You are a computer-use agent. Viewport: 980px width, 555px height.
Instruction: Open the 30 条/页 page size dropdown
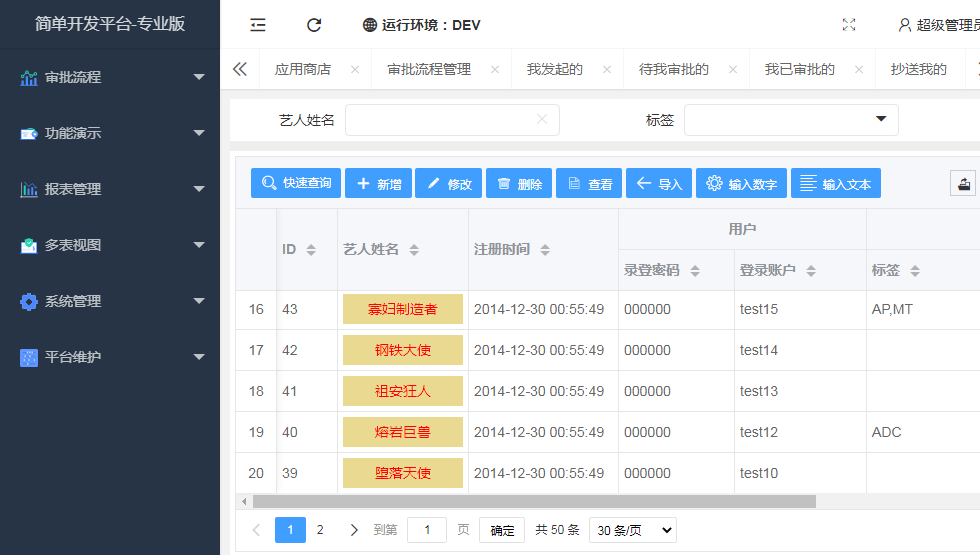632,530
